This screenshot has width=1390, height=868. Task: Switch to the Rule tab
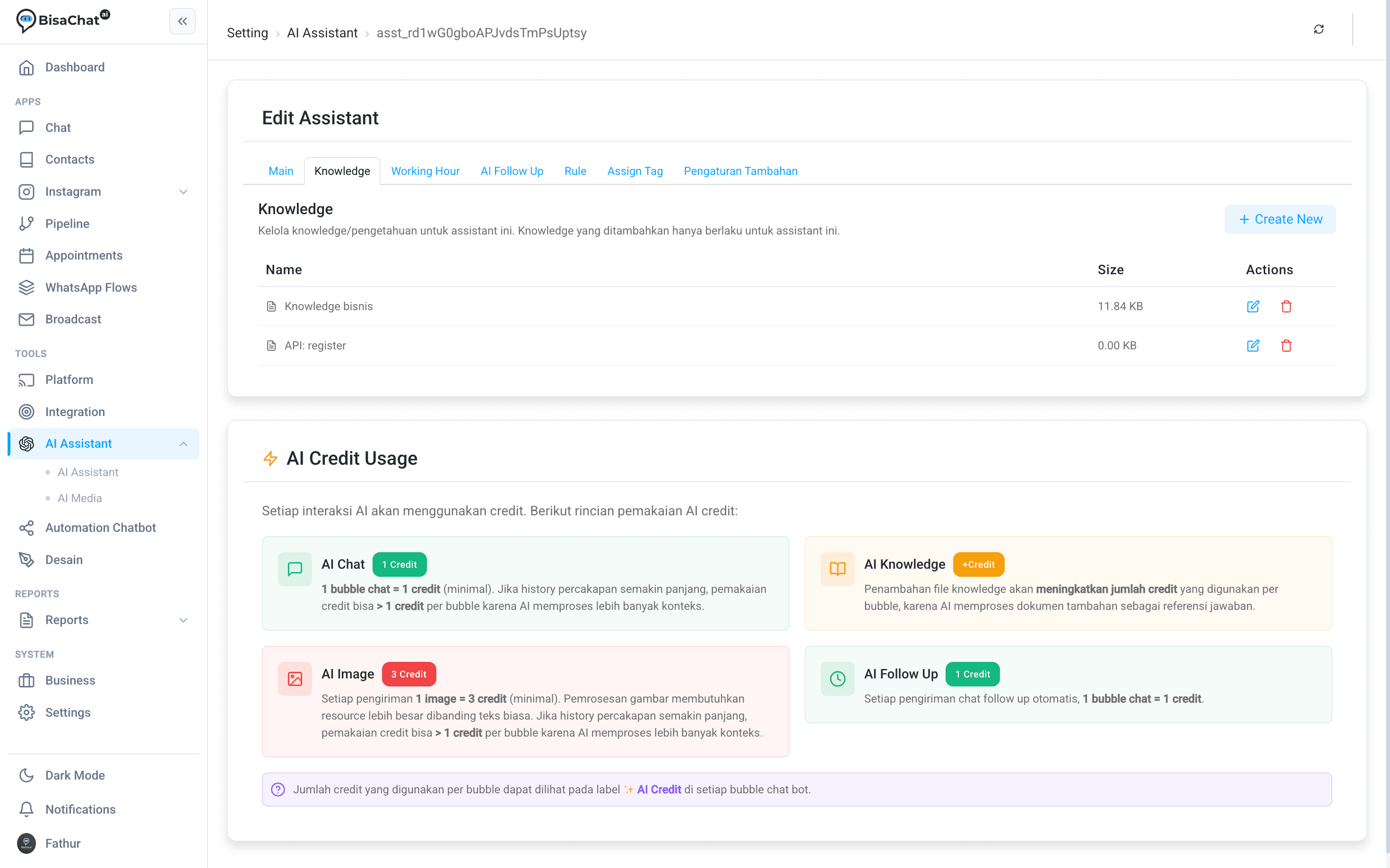click(575, 171)
